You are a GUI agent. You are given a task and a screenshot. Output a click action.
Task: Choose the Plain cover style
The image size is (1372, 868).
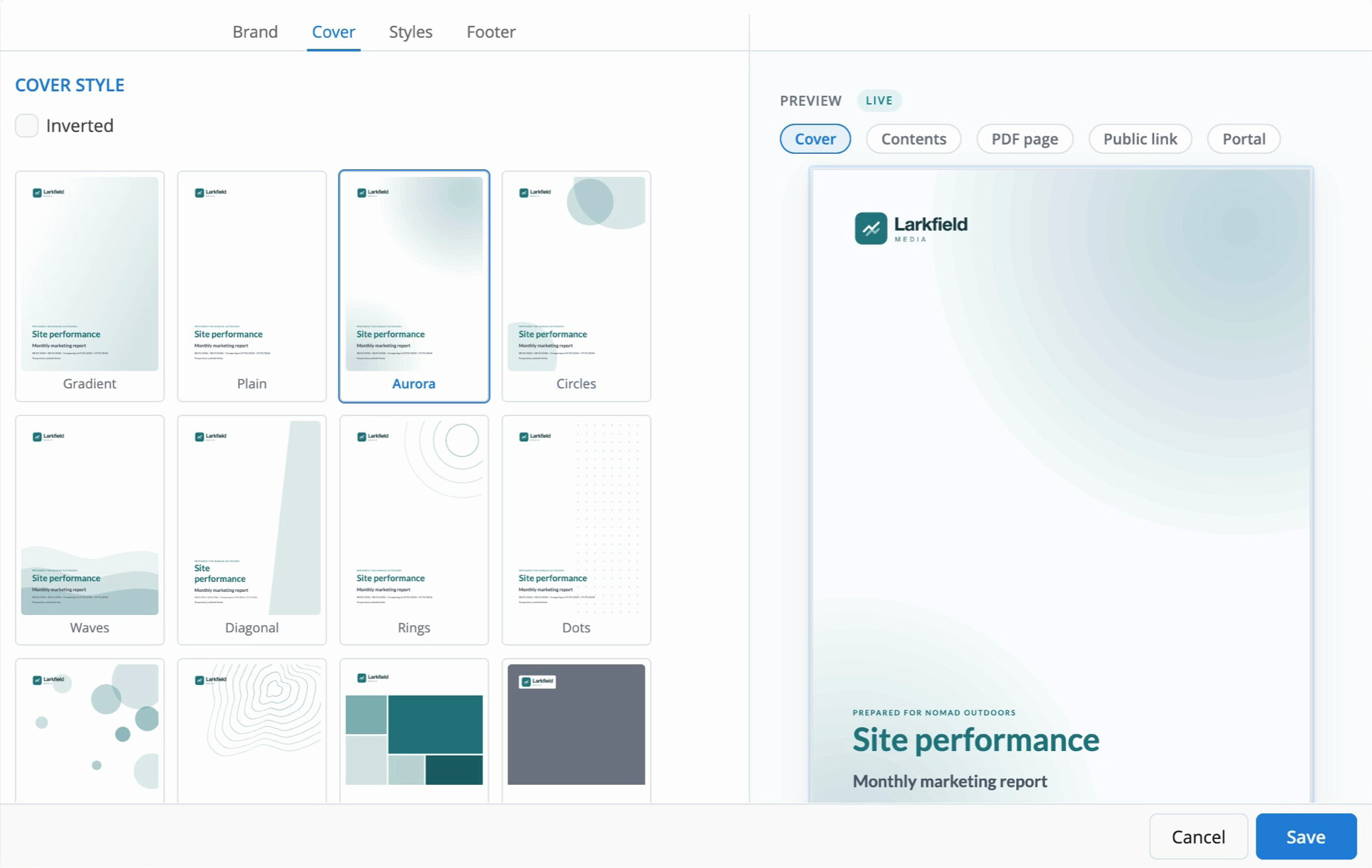(x=252, y=286)
